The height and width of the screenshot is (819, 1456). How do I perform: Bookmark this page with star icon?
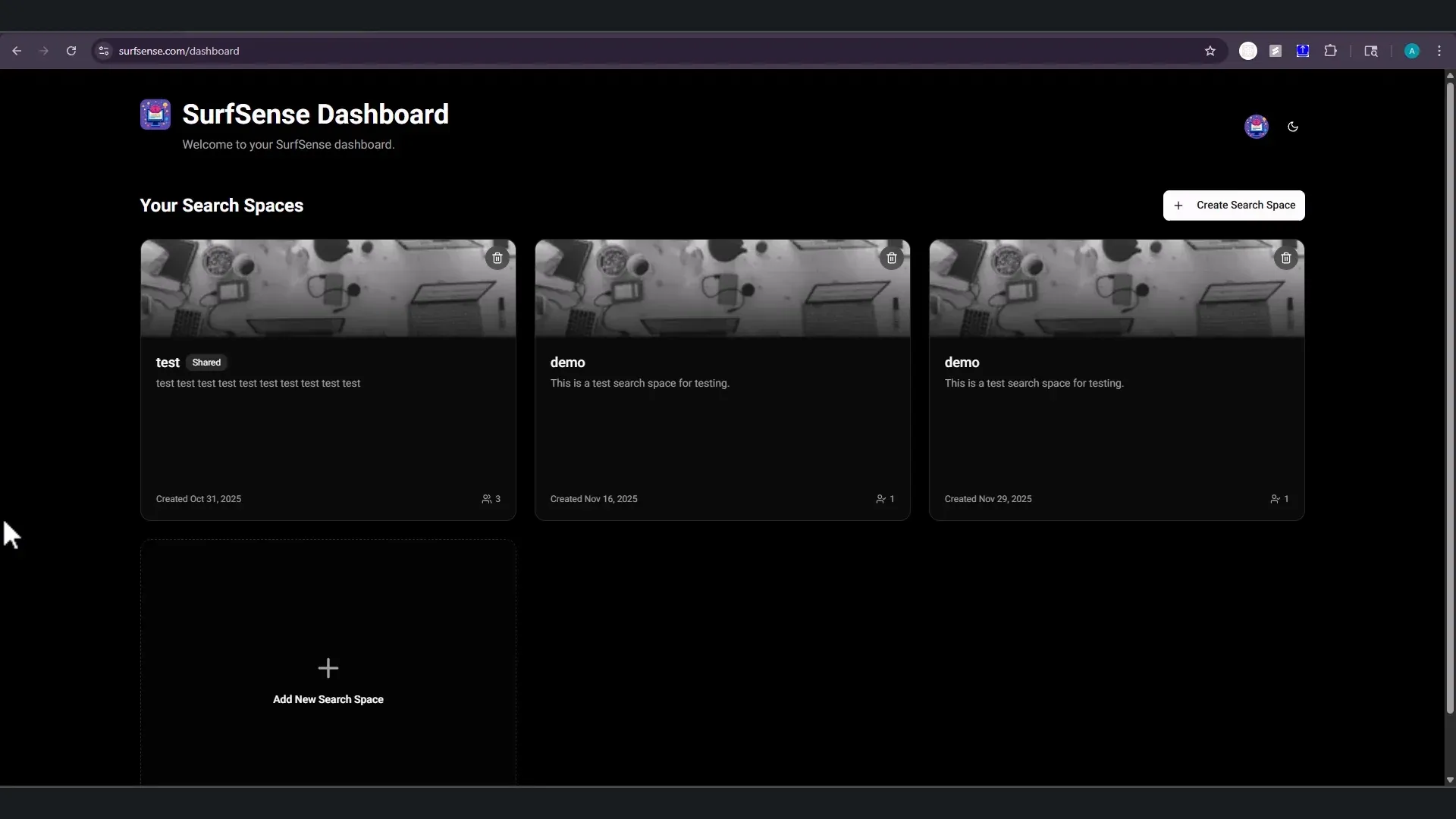1210,51
